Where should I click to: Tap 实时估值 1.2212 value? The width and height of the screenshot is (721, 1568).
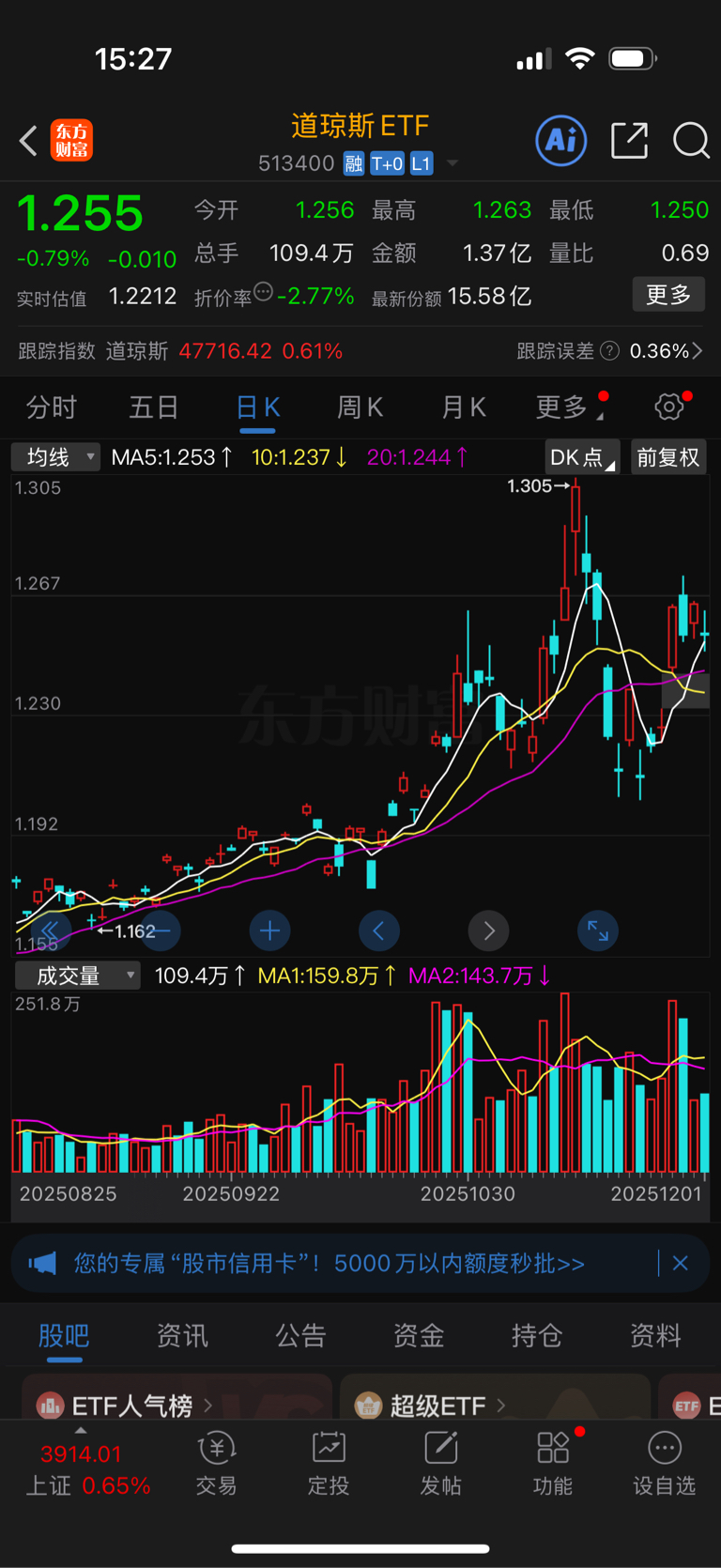143,297
